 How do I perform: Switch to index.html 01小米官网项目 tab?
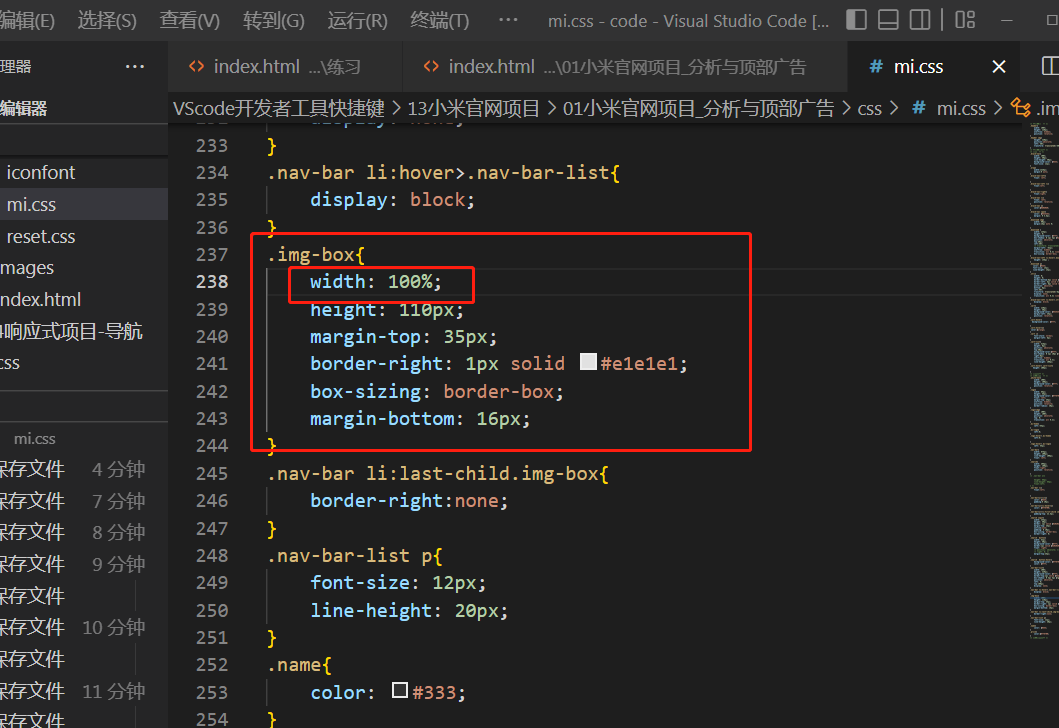[625, 66]
